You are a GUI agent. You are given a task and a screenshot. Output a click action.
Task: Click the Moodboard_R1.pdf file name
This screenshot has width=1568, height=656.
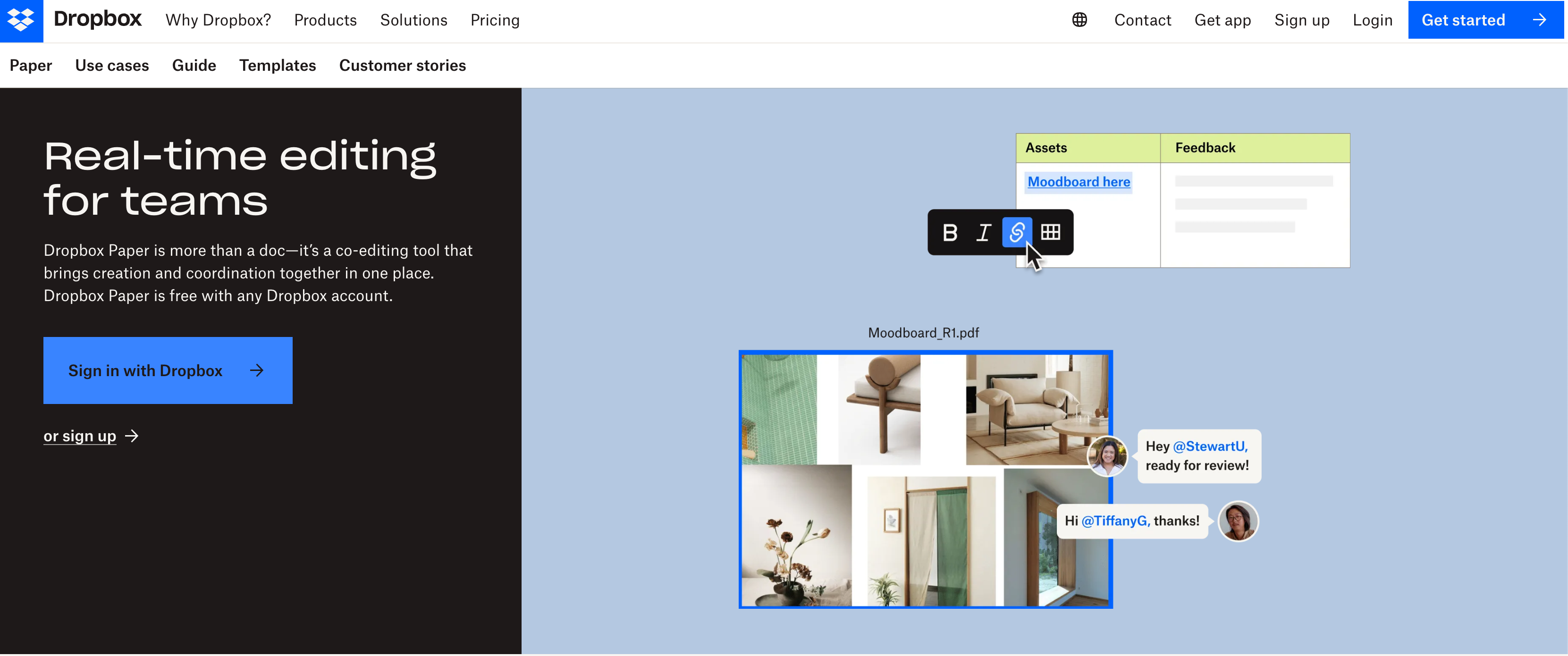point(923,333)
